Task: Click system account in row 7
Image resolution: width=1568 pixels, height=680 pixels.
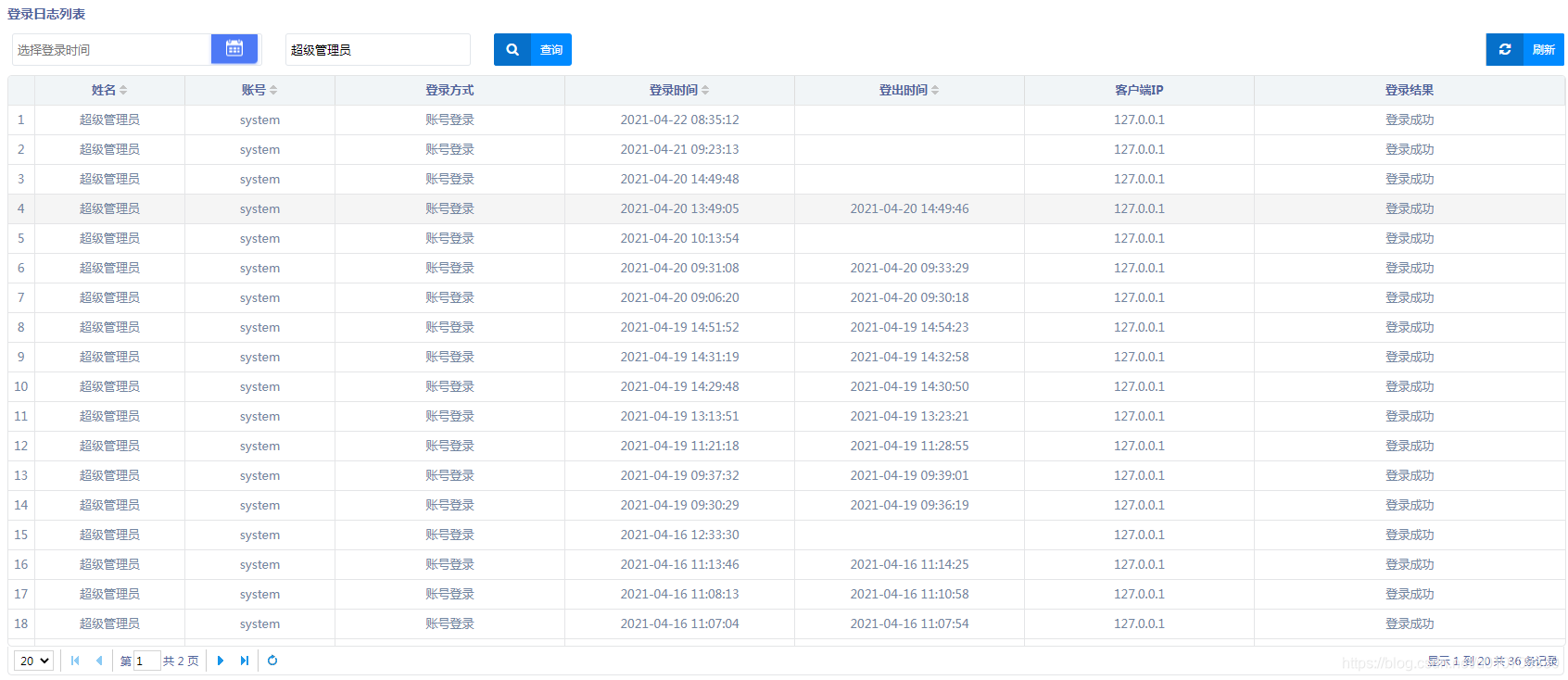Action: pyautogui.click(x=259, y=297)
